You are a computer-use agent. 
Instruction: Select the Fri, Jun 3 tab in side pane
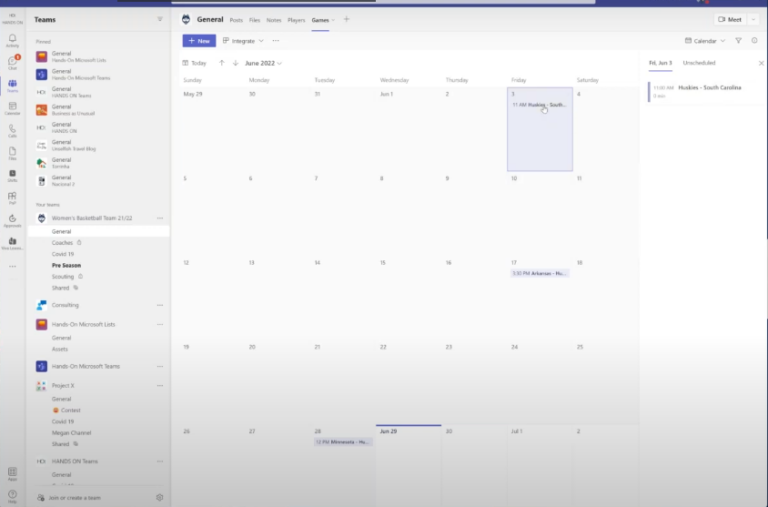tap(660, 63)
